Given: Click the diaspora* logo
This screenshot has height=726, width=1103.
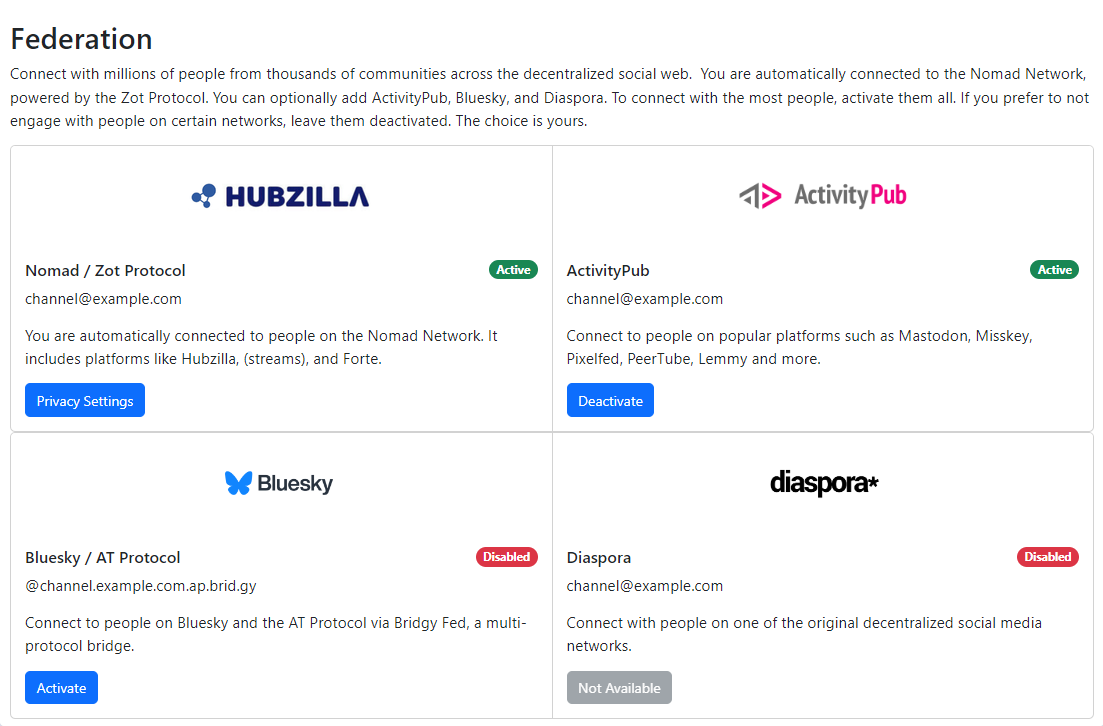Looking at the screenshot, I should point(824,484).
